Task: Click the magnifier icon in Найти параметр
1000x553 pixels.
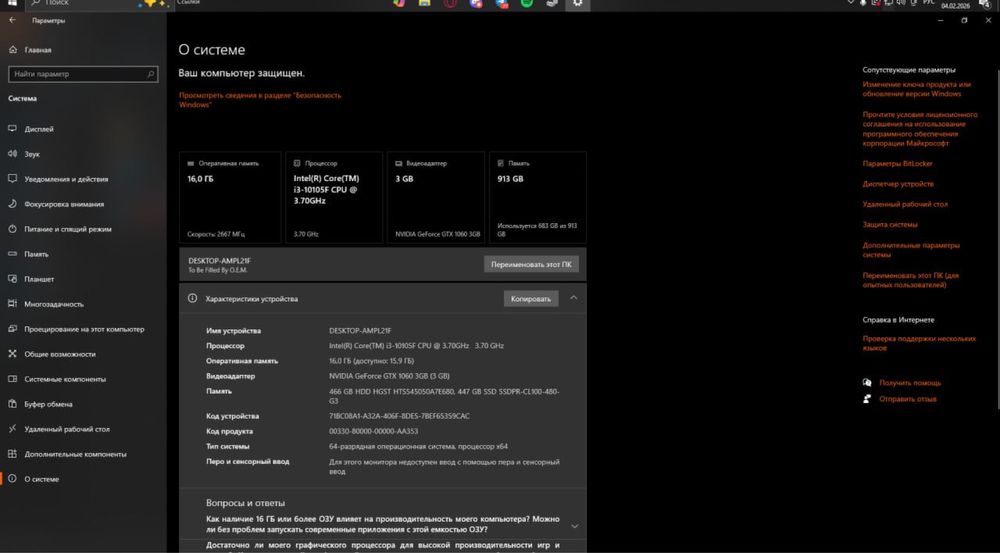Action: (x=151, y=74)
